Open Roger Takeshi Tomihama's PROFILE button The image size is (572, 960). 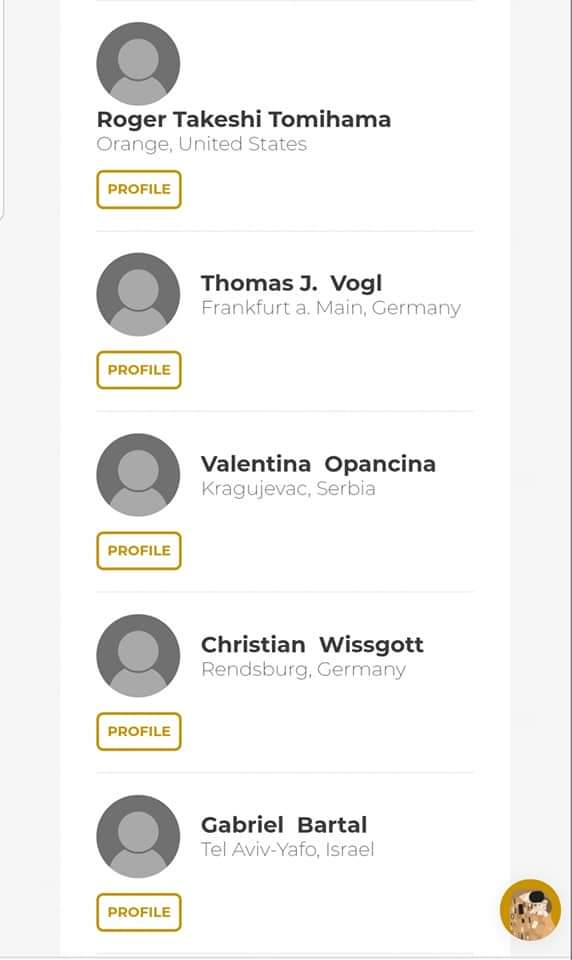click(x=139, y=189)
